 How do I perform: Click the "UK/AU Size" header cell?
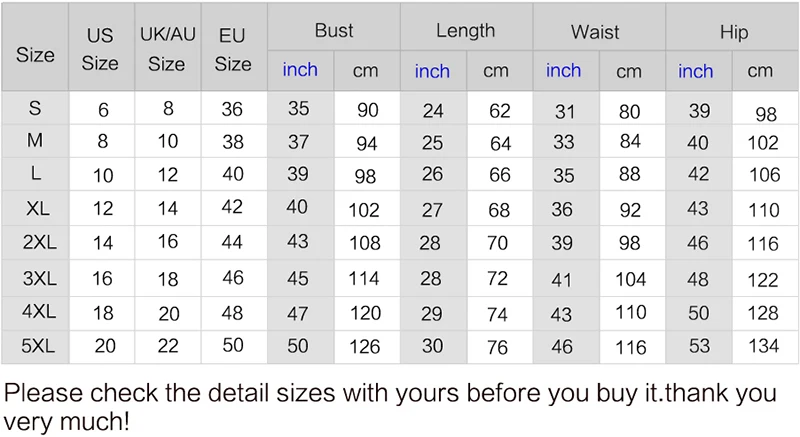[x=167, y=49]
